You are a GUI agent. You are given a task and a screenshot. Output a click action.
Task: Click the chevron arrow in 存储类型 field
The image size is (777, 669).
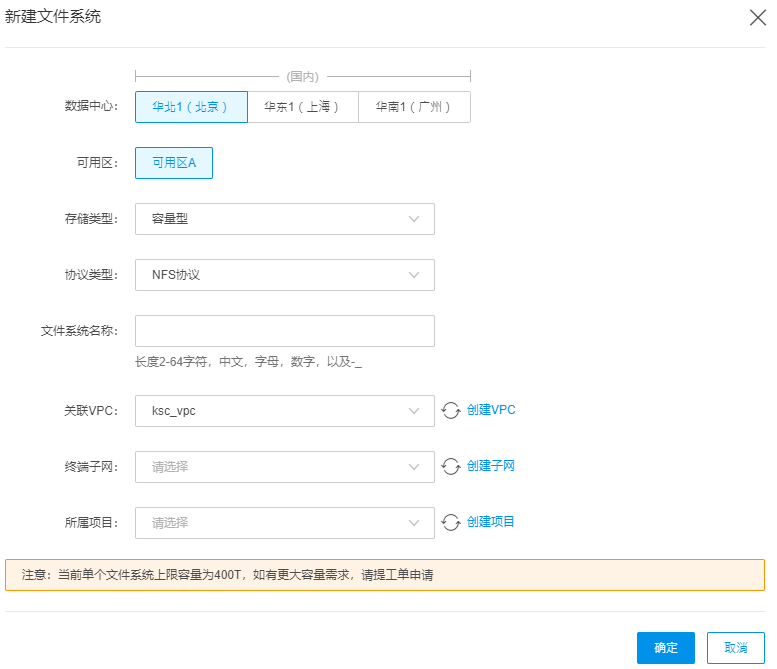414,219
